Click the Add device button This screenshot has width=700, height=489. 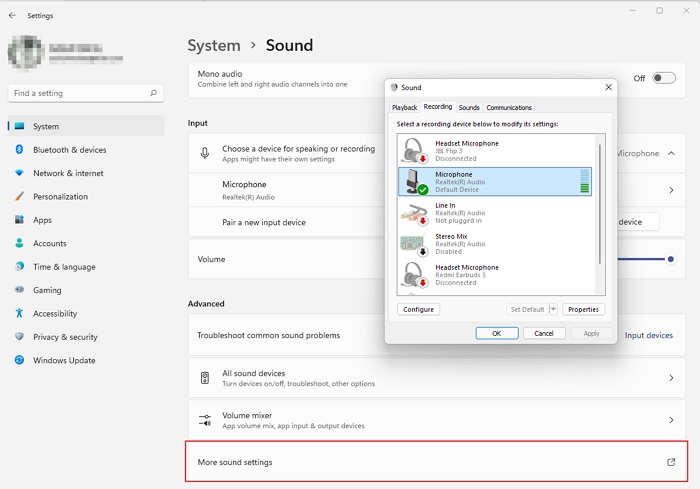638,222
